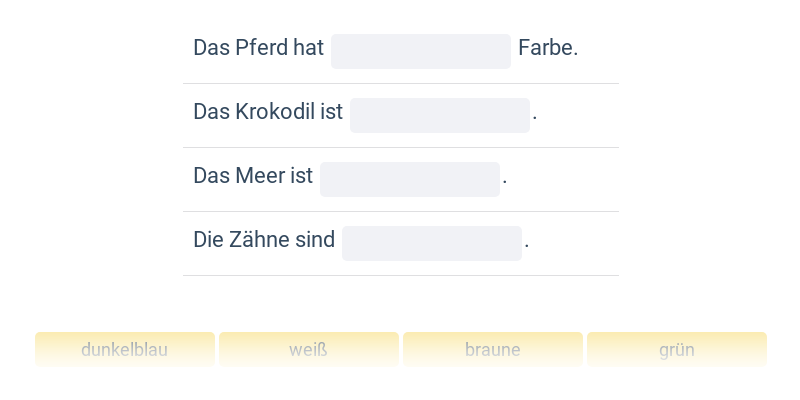Click the blank in the Pferd sentence
The height and width of the screenshot is (400, 800).
click(x=421, y=51)
